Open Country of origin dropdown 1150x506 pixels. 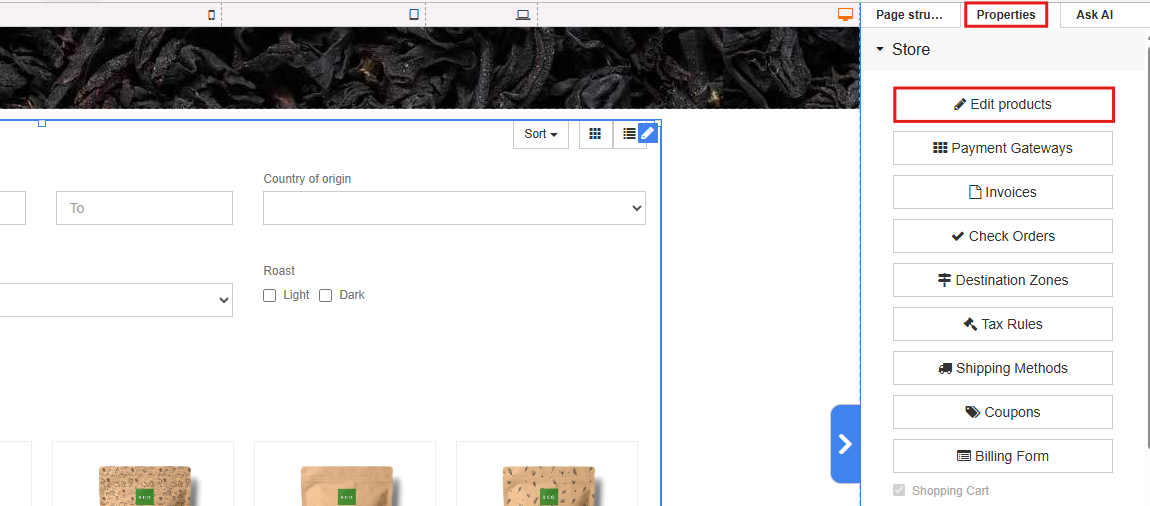pyautogui.click(x=454, y=208)
